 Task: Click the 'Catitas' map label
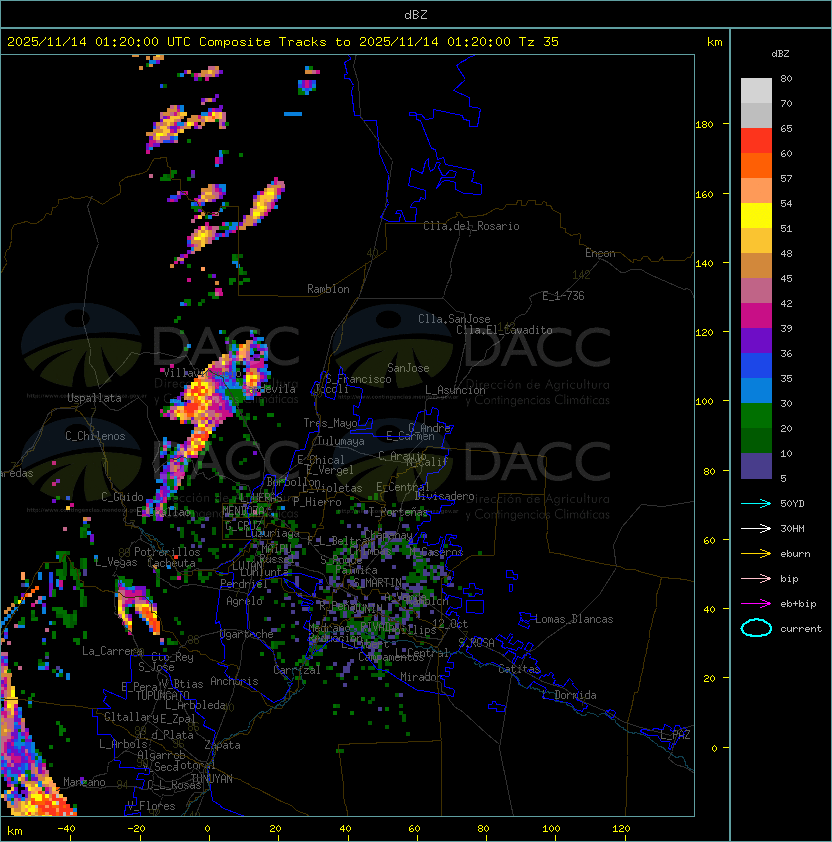[519, 669]
